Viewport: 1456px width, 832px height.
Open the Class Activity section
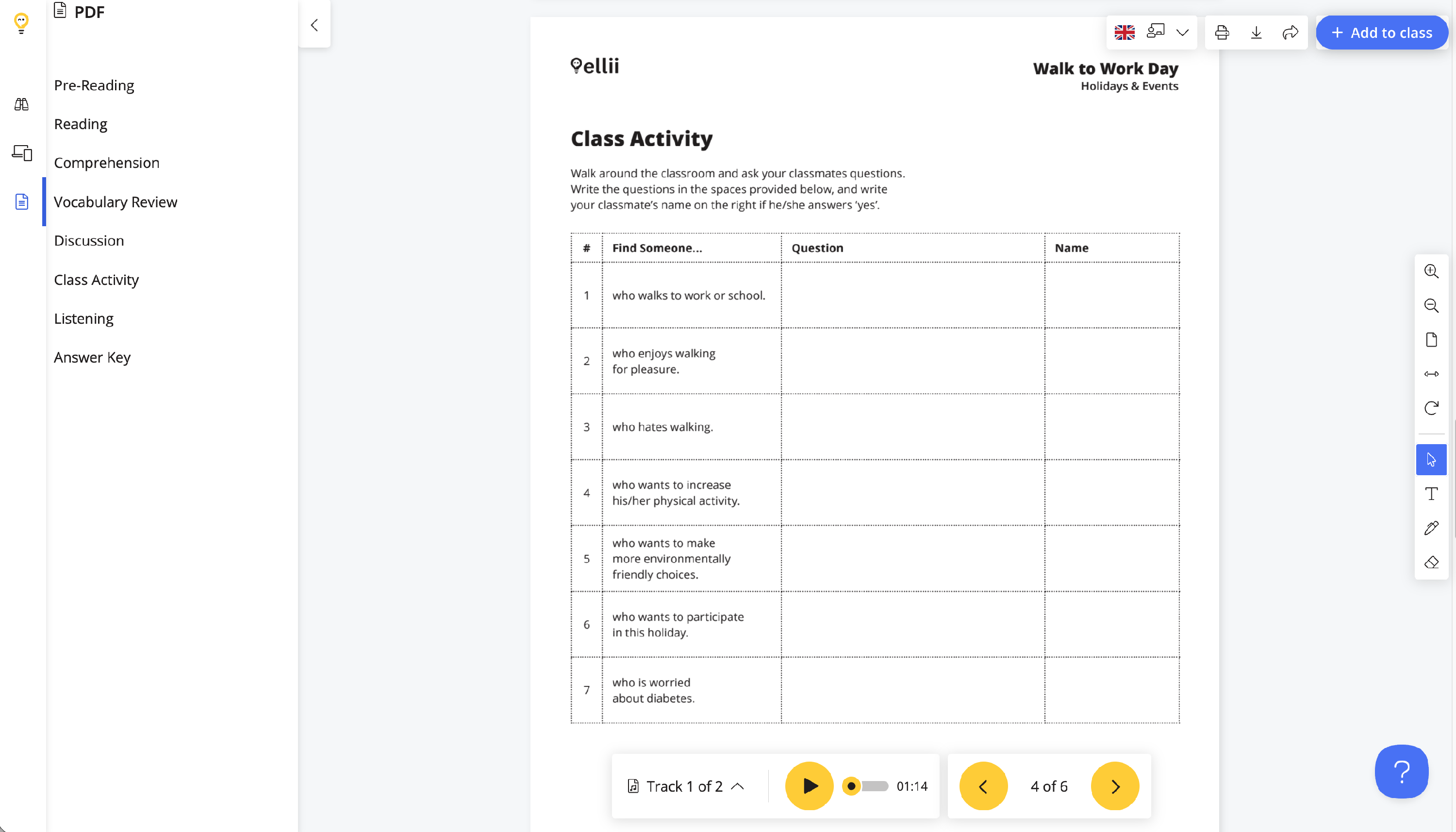point(96,280)
